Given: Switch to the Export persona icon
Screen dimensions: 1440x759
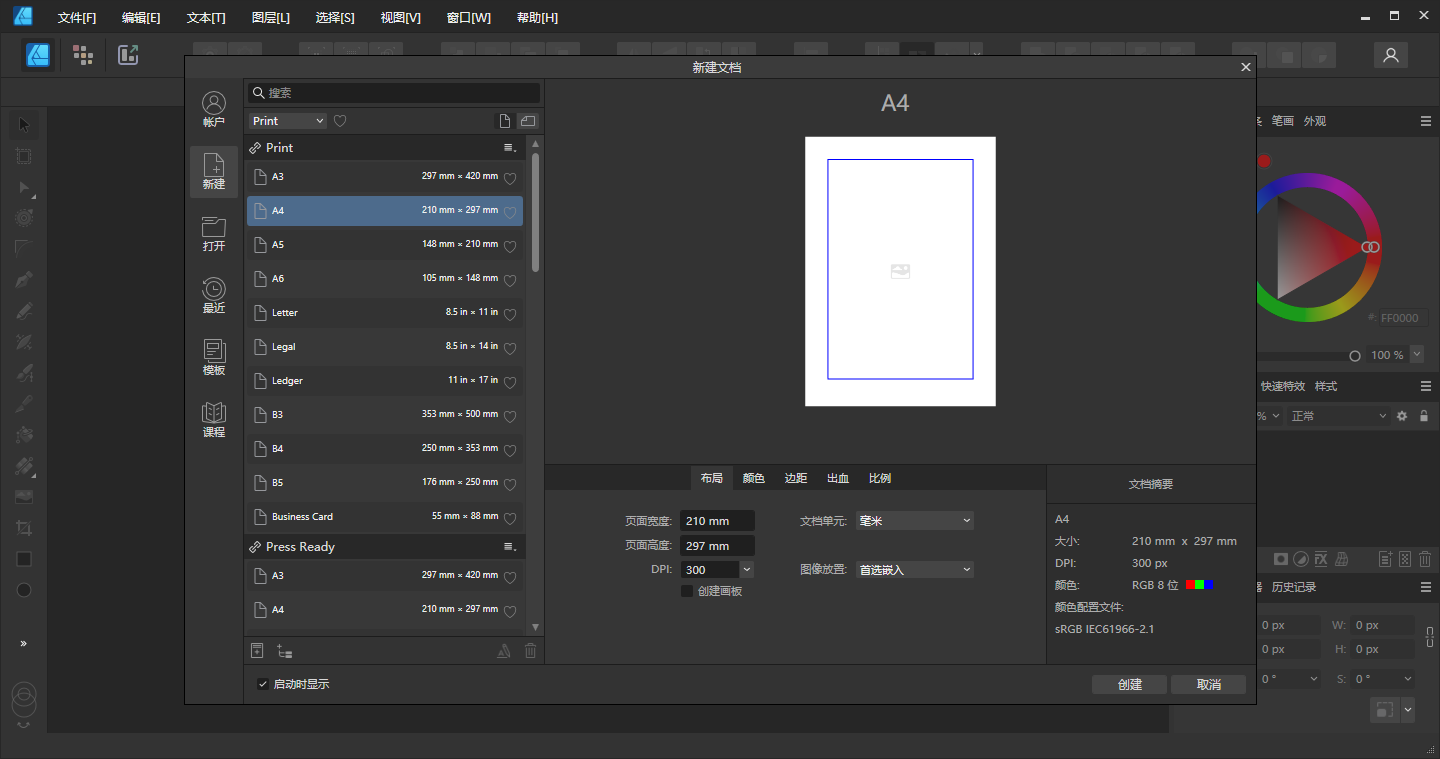Looking at the screenshot, I should 128,55.
